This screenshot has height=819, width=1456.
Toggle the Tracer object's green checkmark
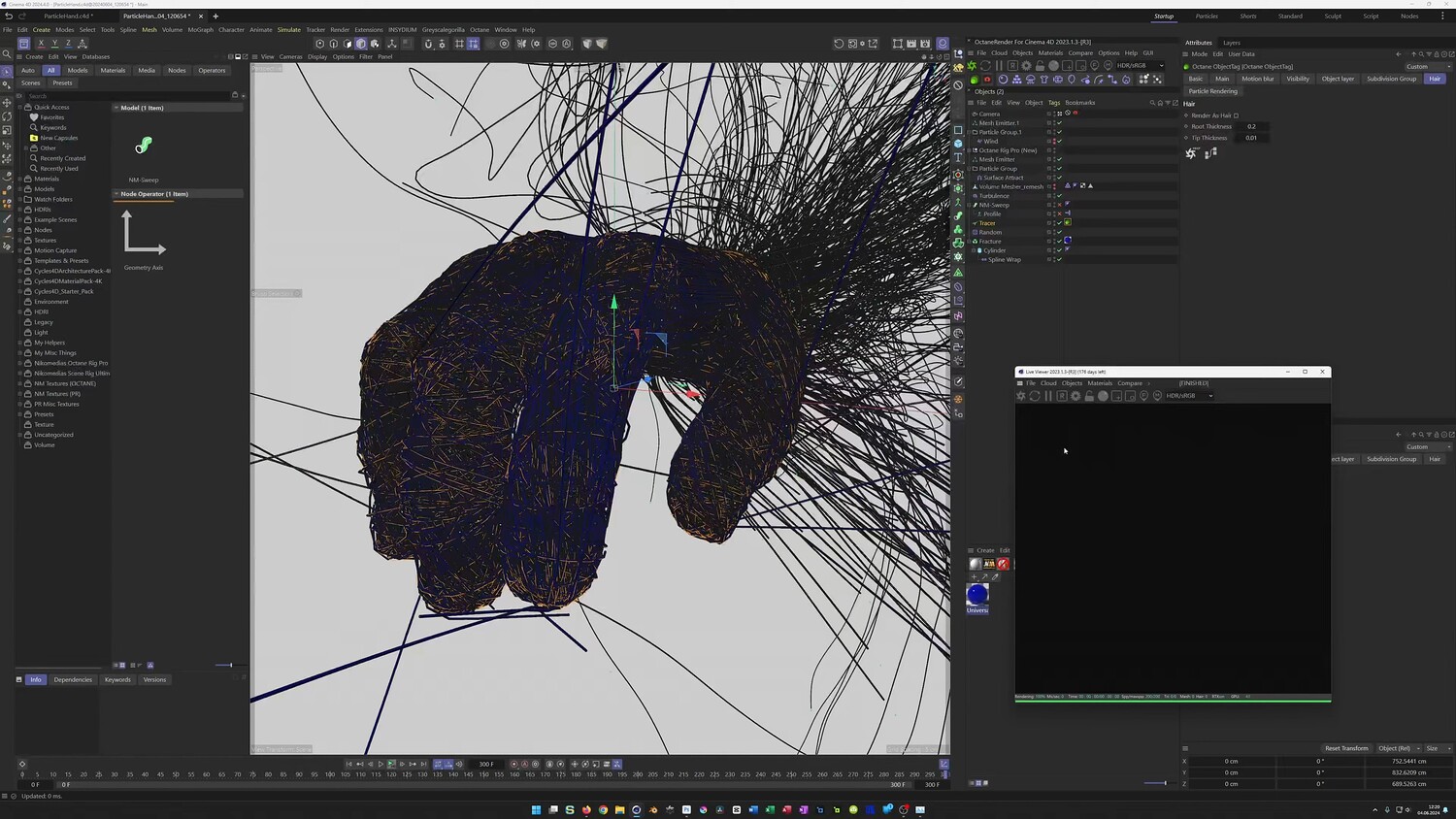tap(1059, 223)
